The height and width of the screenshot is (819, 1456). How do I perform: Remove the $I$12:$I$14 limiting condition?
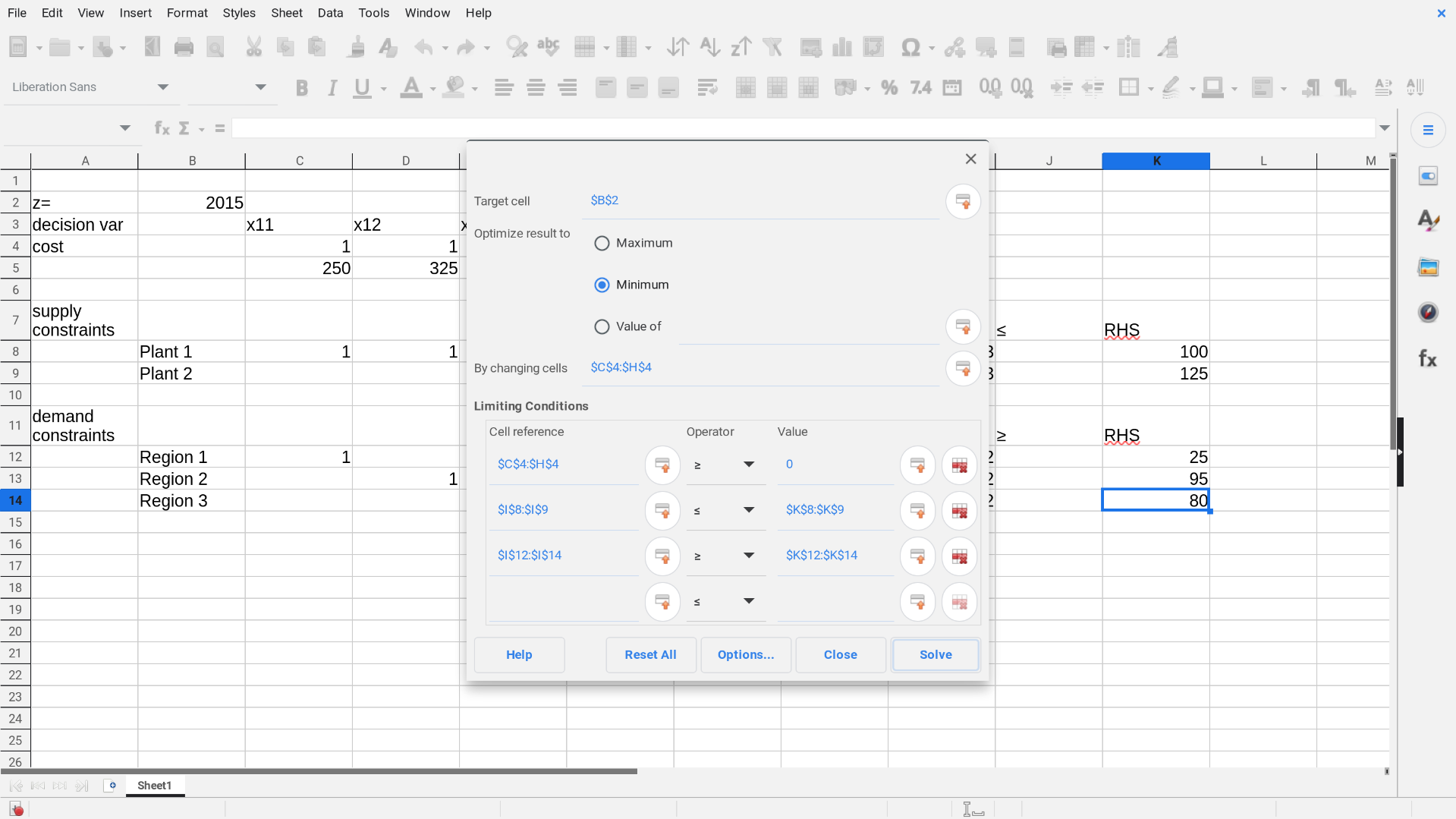coord(959,556)
